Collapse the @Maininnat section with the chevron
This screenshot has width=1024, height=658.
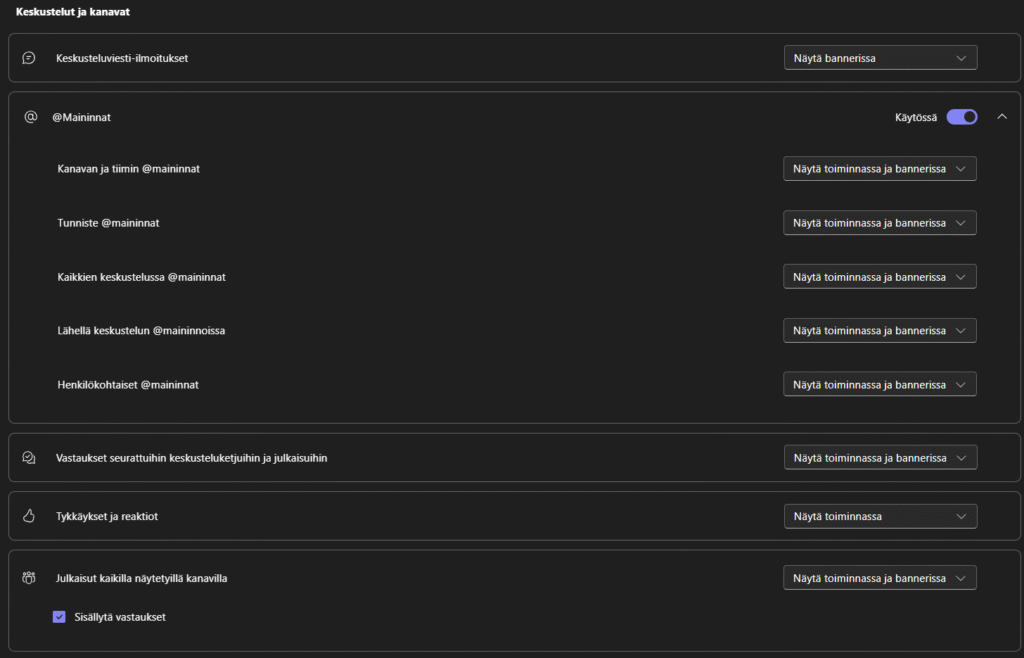tap(1002, 117)
